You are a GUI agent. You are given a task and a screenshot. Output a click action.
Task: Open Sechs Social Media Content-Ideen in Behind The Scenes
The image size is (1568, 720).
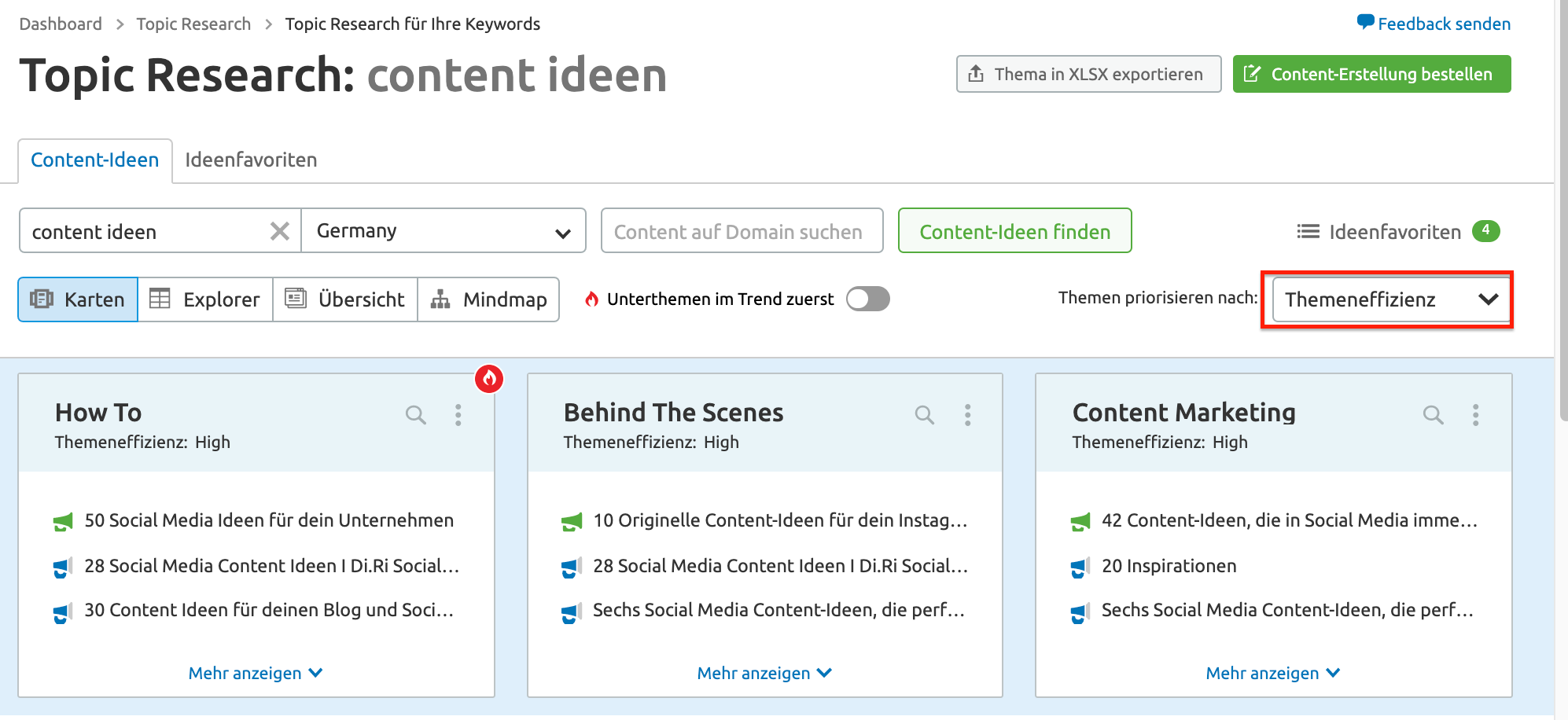point(778,610)
